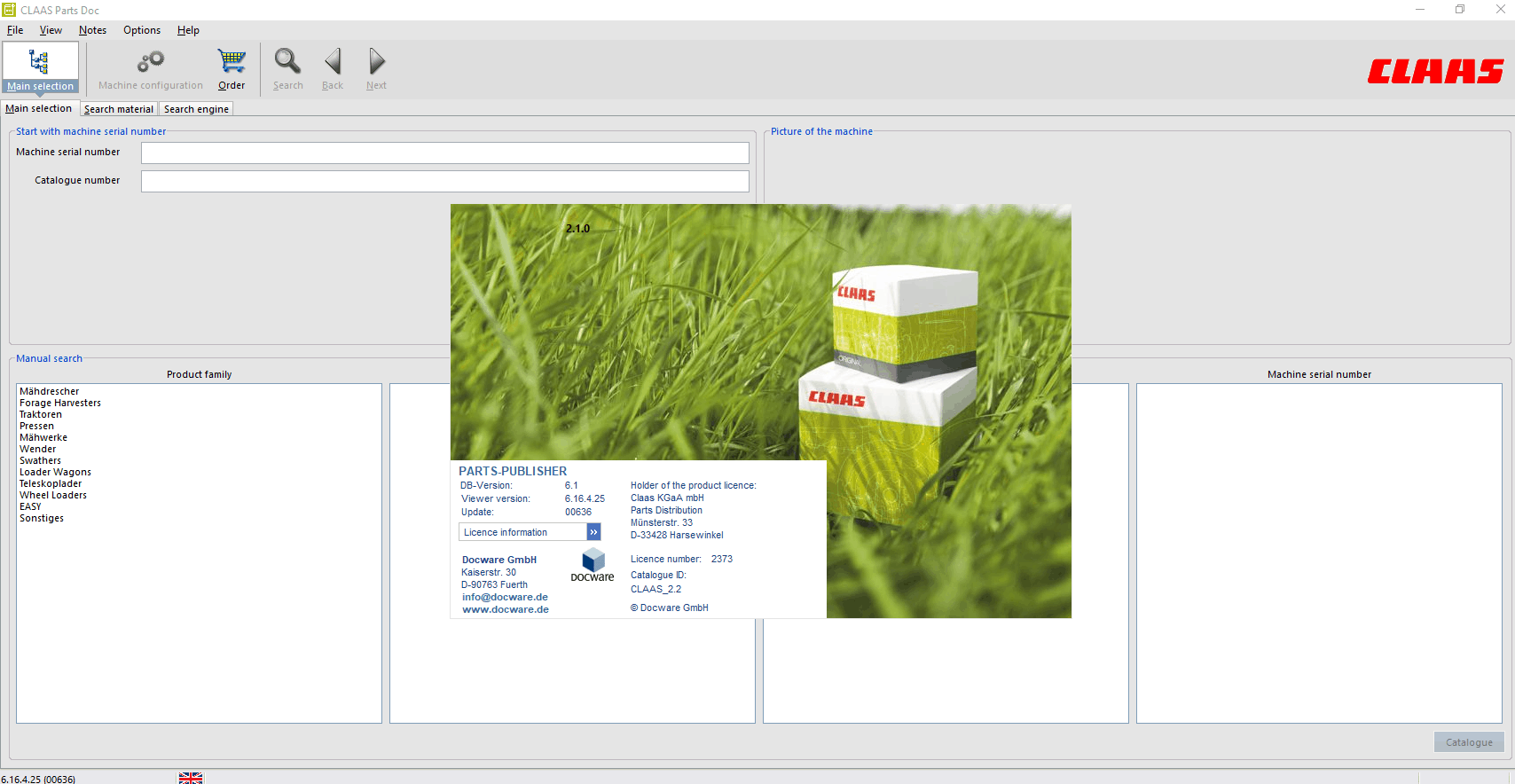
Task: Open the File menu
Action: click(15, 30)
